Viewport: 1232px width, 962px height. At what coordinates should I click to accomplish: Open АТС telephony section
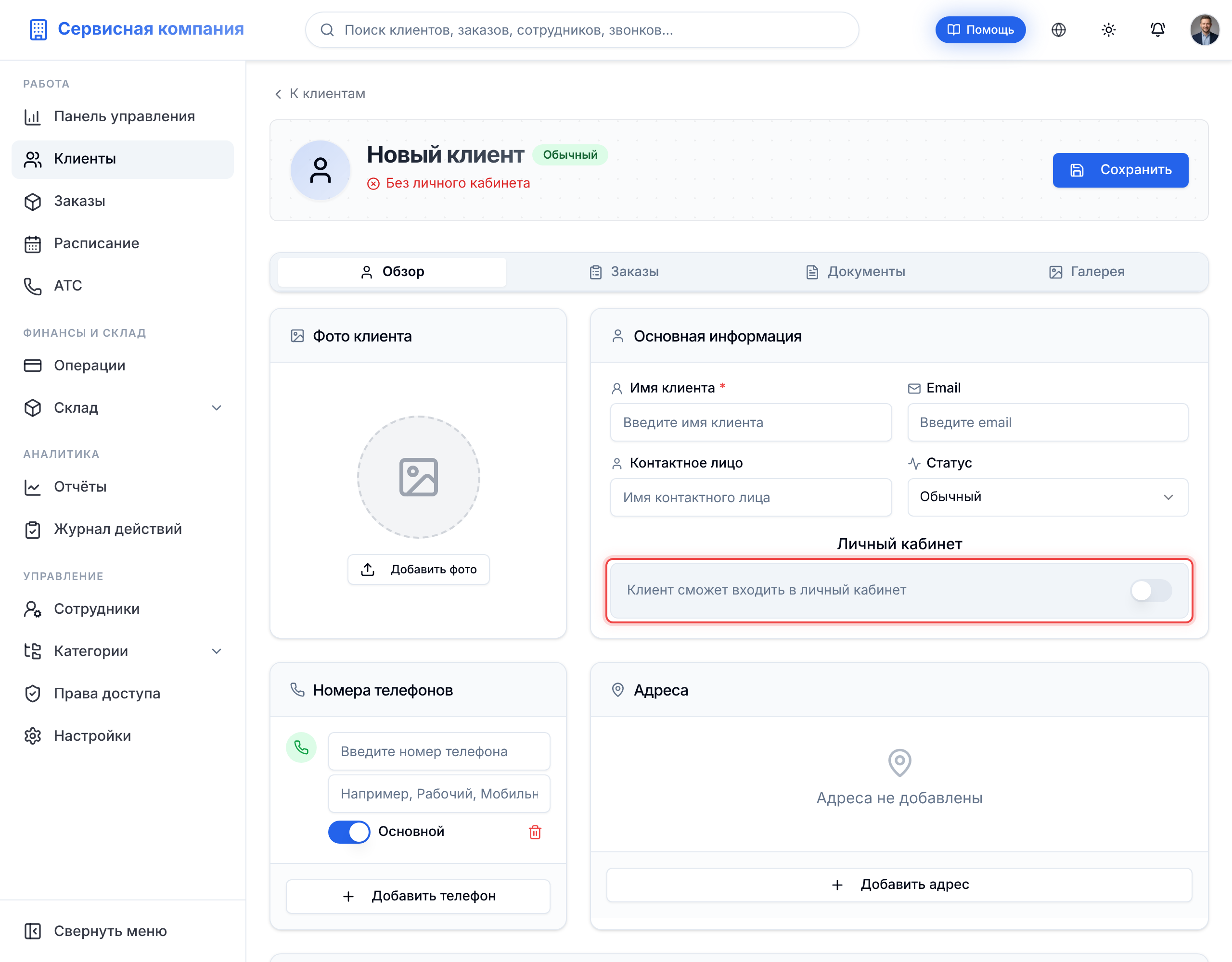[x=122, y=286]
